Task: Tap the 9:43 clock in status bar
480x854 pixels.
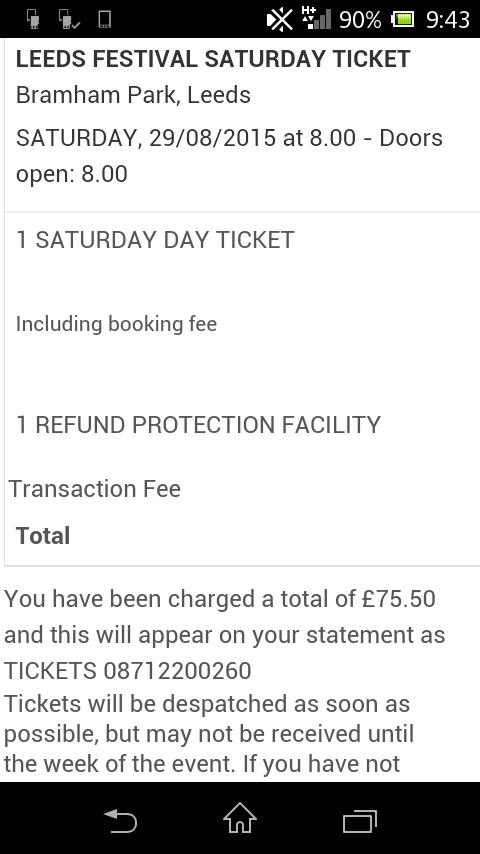Action: click(447, 20)
